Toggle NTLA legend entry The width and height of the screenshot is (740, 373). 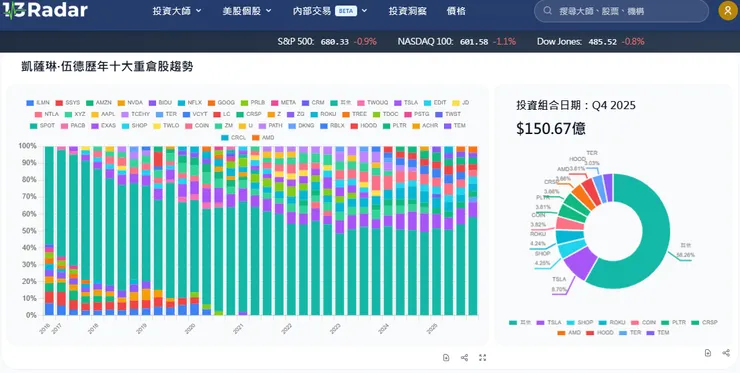46,114
